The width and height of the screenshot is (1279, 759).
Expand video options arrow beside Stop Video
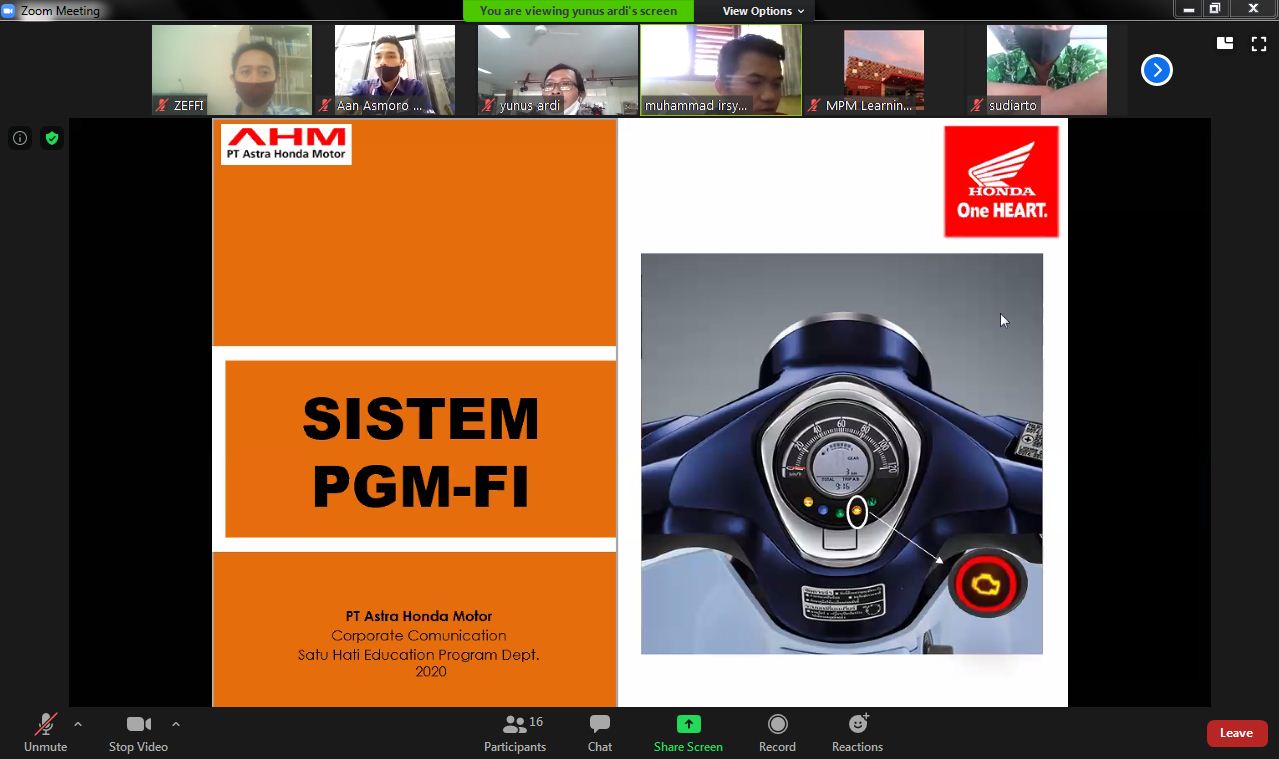(x=176, y=724)
